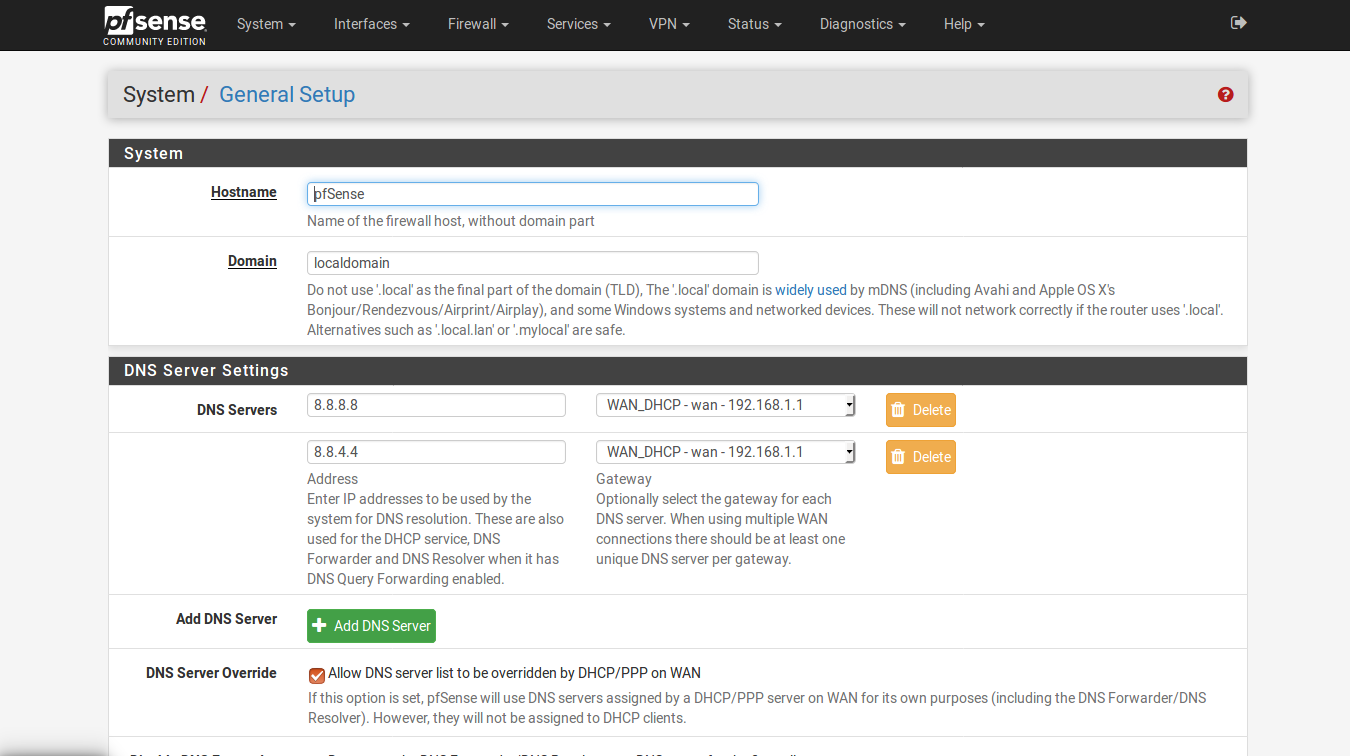Viewport: 1350px width, 756px height.
Task: Toggle Allow DNS server list override checkbox
Action: point(317,675)
